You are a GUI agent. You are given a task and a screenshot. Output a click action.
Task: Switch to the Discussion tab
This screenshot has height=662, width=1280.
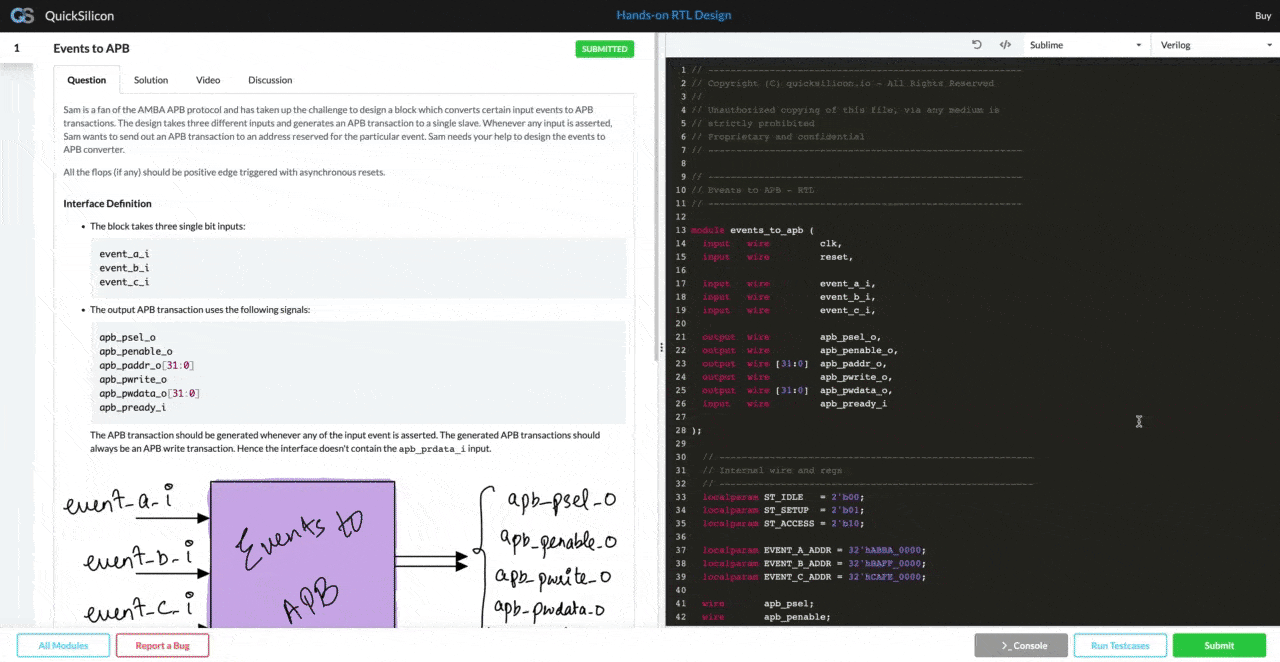pyautogui.click(x=270, y=80)
